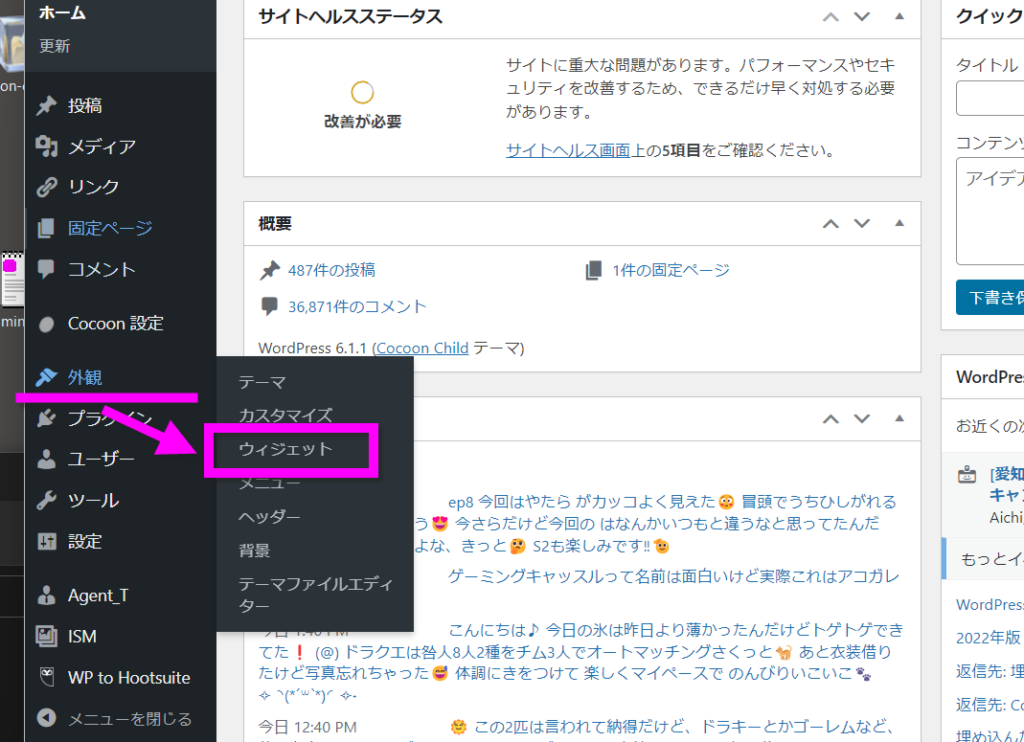
Task: Click the wrench icon beside ツール
Action: [46, 500]
